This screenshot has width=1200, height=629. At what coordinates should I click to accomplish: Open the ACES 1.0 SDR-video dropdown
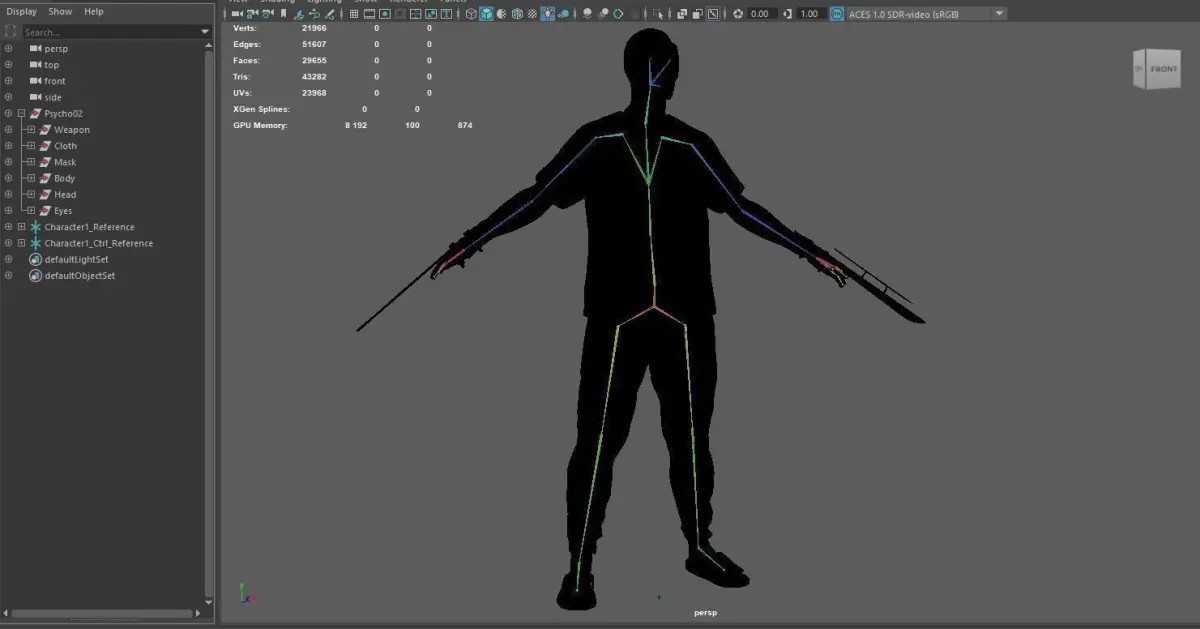point(927,14)
